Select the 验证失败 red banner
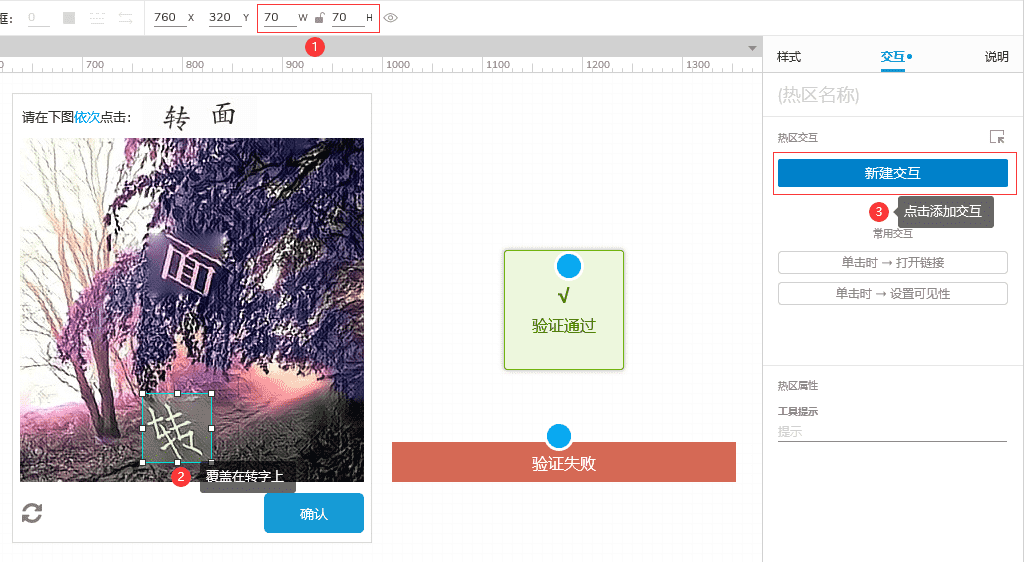 point(564,462)
